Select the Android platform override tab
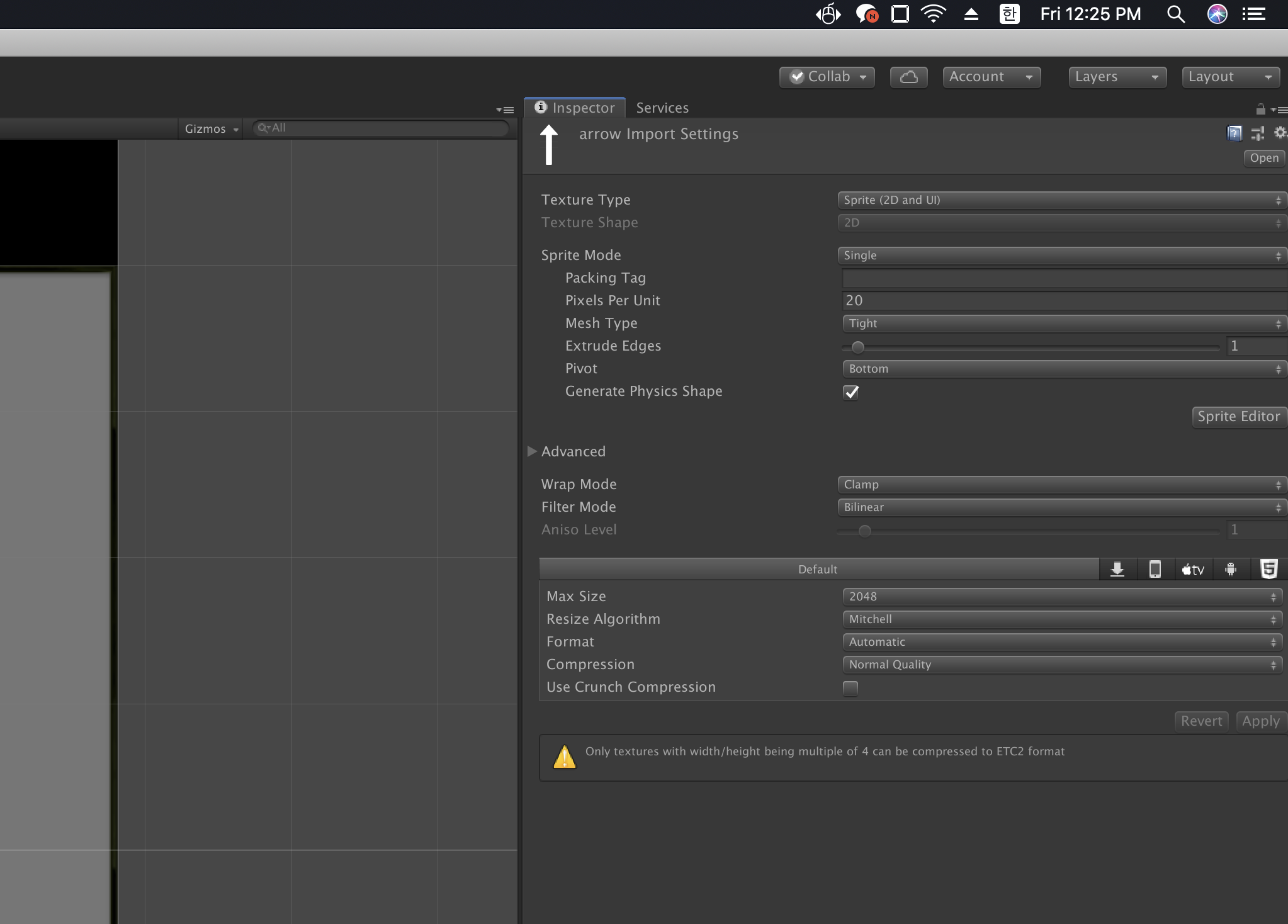The width and height of the screenshot is (1288, 924). click(1231, 569)
